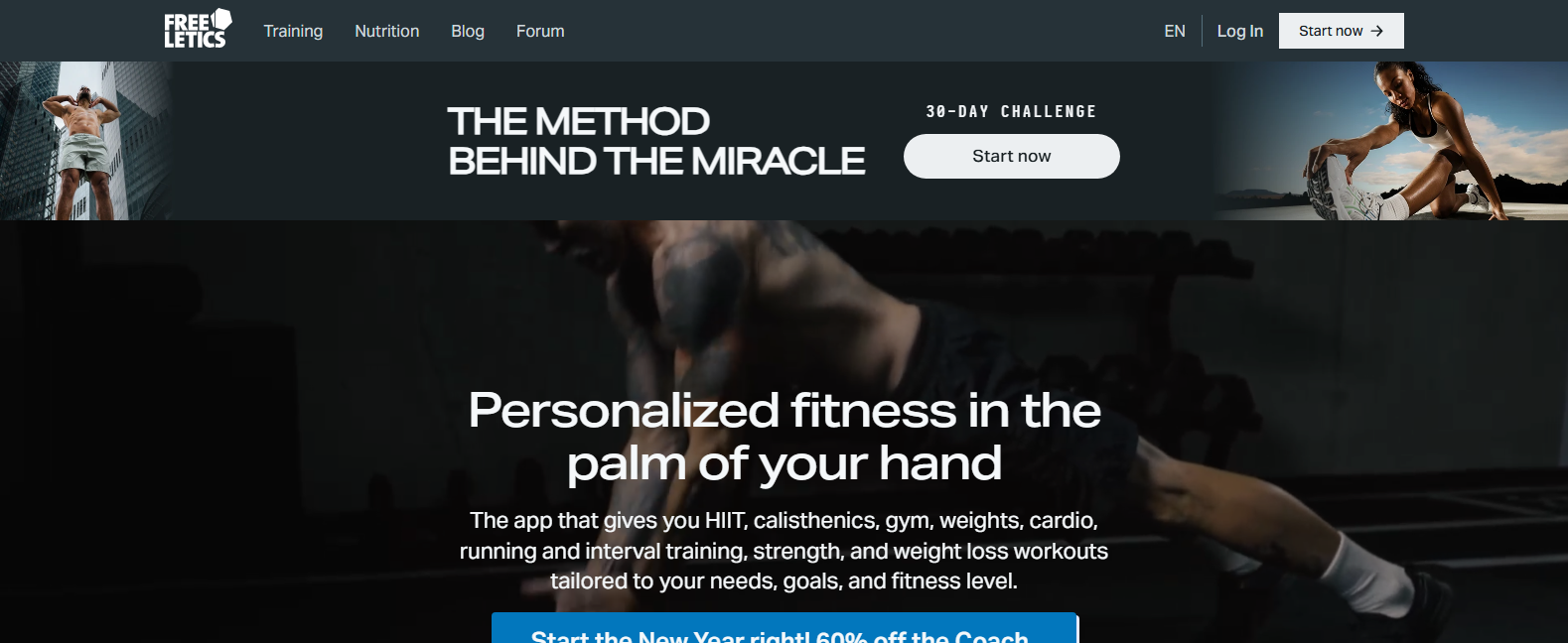Start the 30-Day Challenge via the banner's Start now button

click(1012, 156)
